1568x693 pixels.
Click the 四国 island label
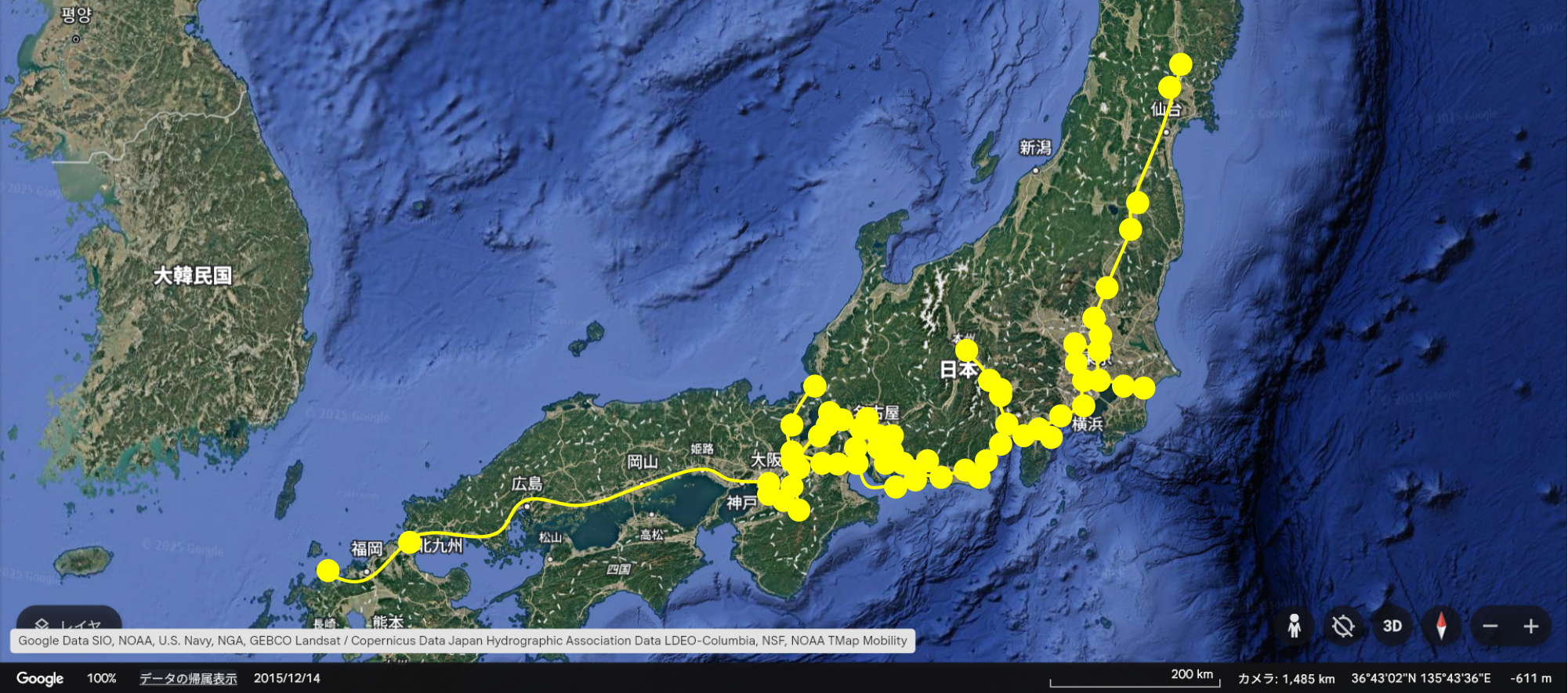[618, 569]
